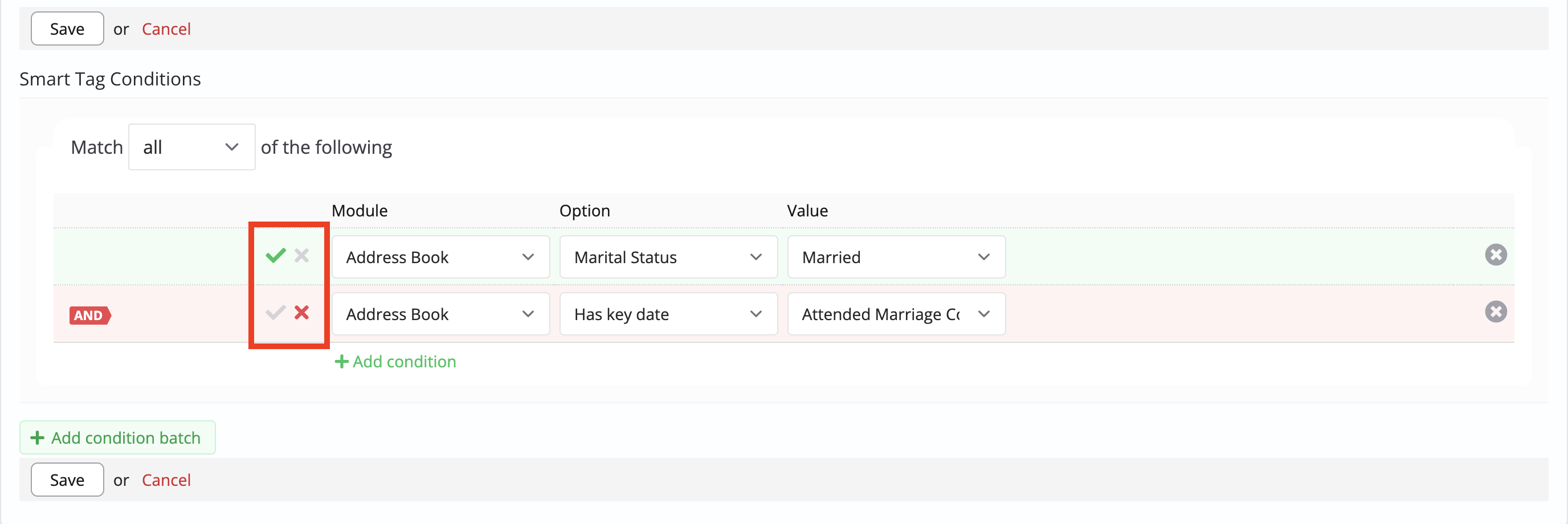1568x524 pixels.
Task: Set Married condition to exclude (grey X)
Action: 302,256
